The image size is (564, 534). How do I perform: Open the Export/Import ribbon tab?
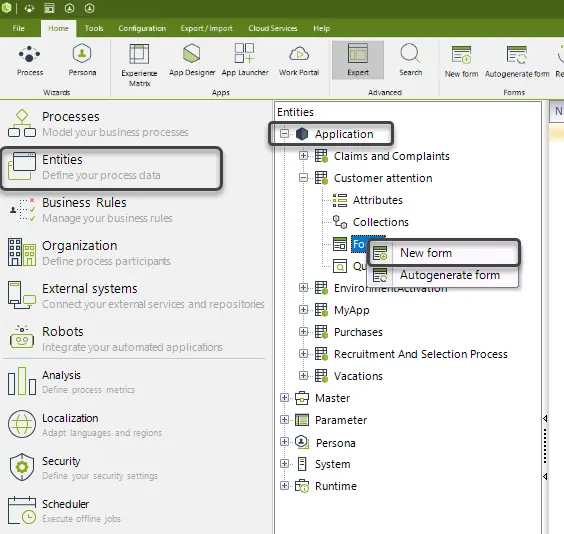[206, 28]
